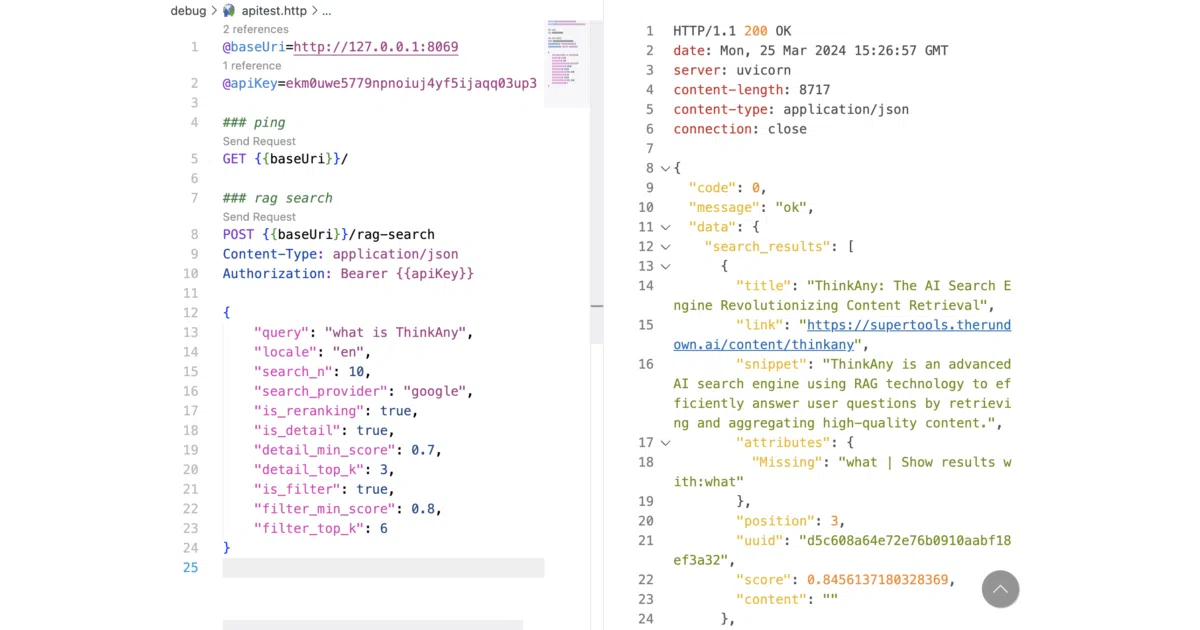Collapse the "search_results" array fold arrow

tap(666, 247)
